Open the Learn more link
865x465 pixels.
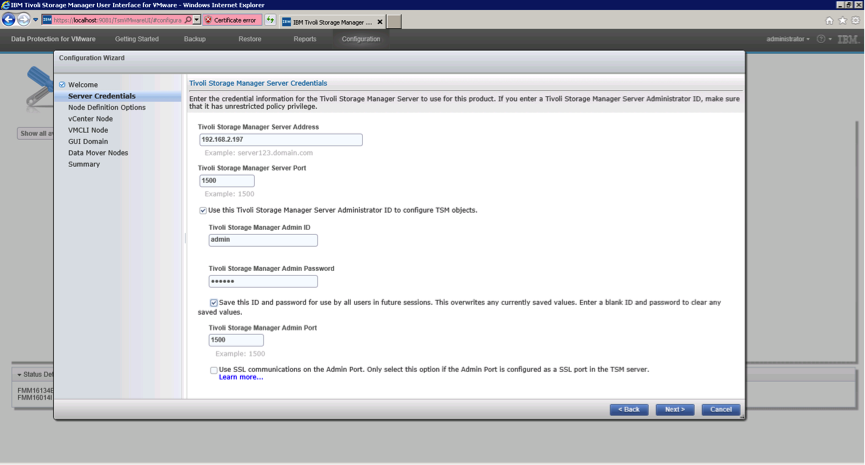pos(241,377)
